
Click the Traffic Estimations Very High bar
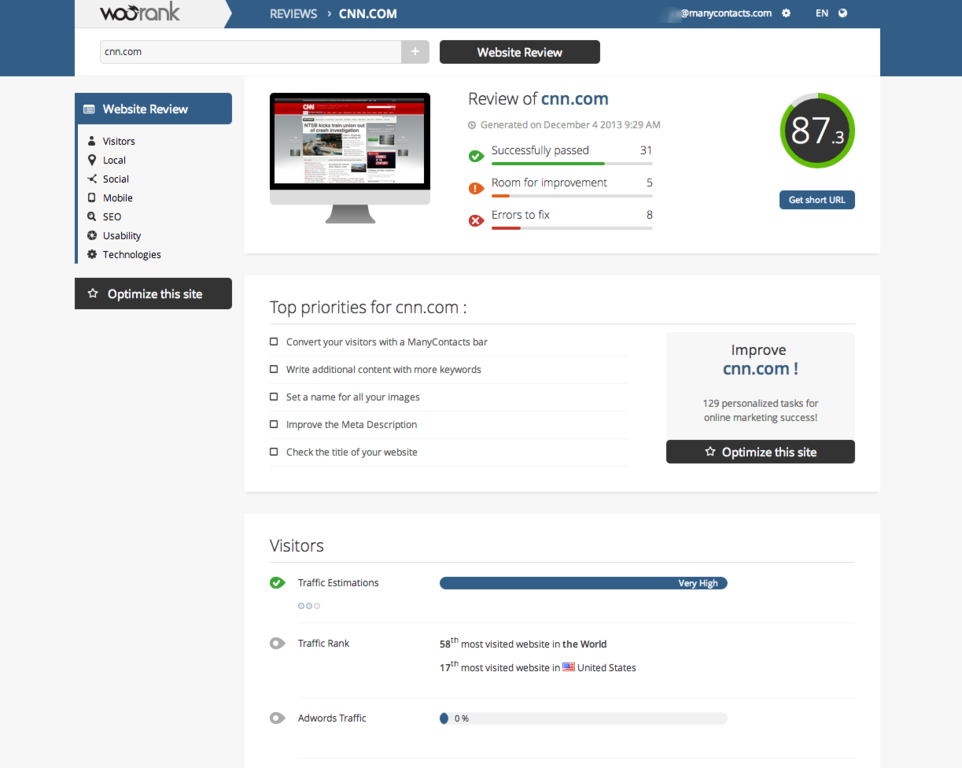[x=583, y=583]
